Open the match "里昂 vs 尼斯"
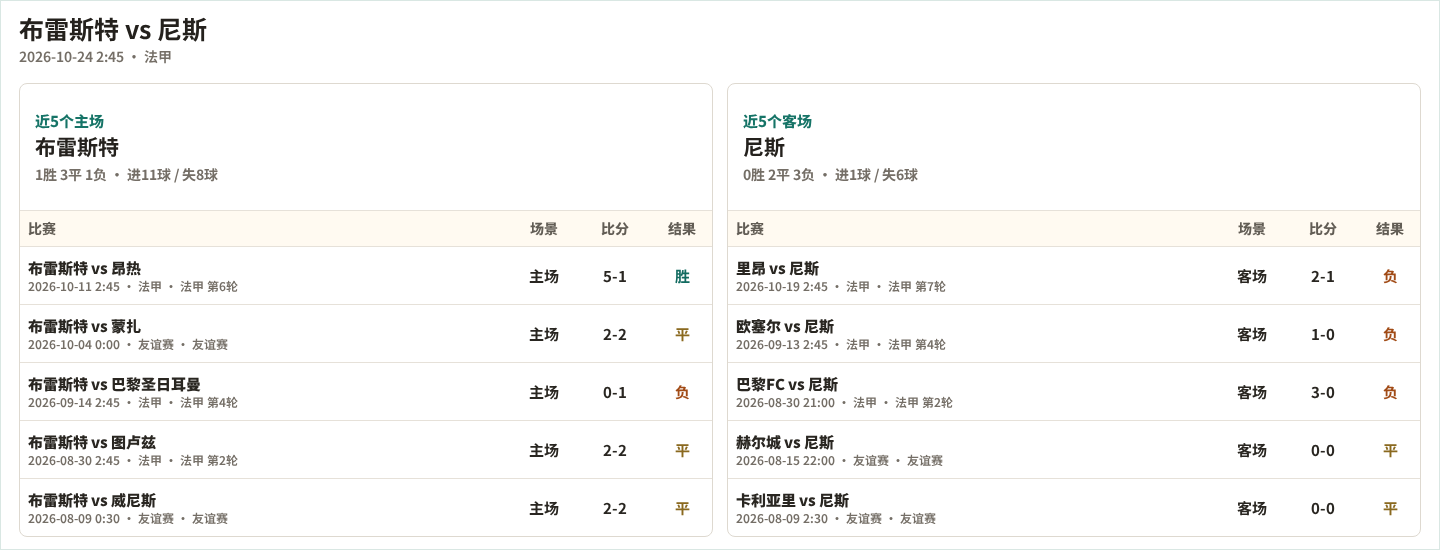1440x550 pixels. coord(777,268)
